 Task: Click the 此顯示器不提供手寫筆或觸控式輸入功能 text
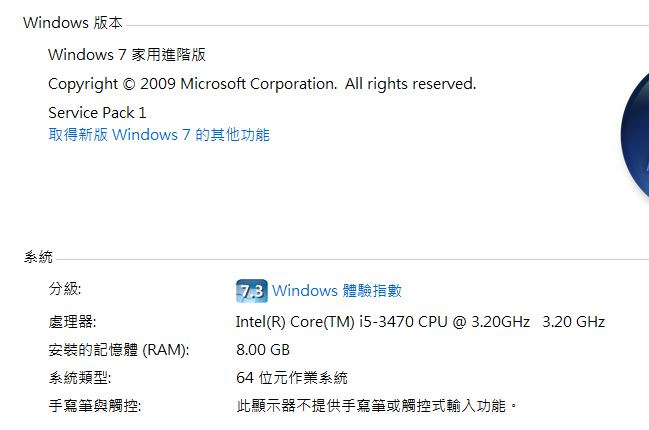tap(377, 406)
